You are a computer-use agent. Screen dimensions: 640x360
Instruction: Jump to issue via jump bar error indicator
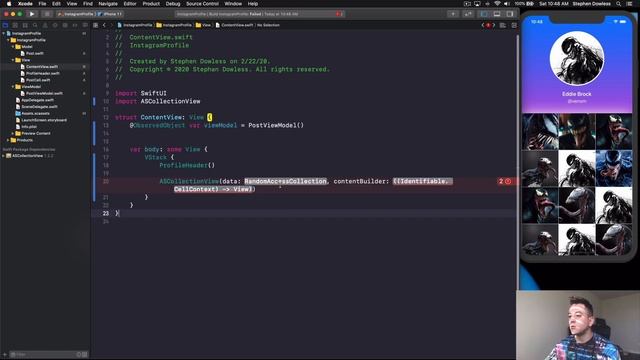(488, 25)
